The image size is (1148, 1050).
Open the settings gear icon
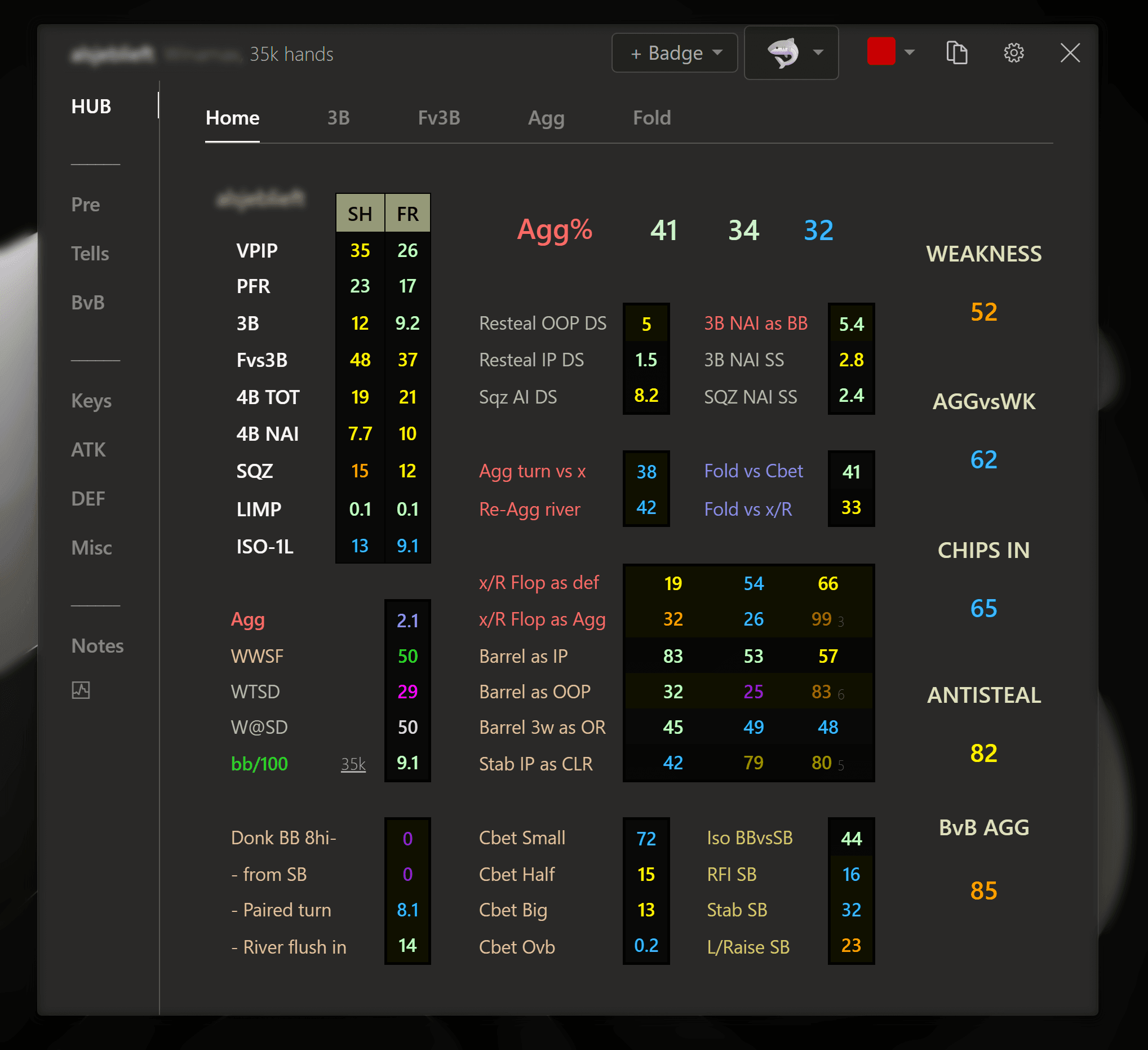pyautogui.click(x=1014, y=53)
